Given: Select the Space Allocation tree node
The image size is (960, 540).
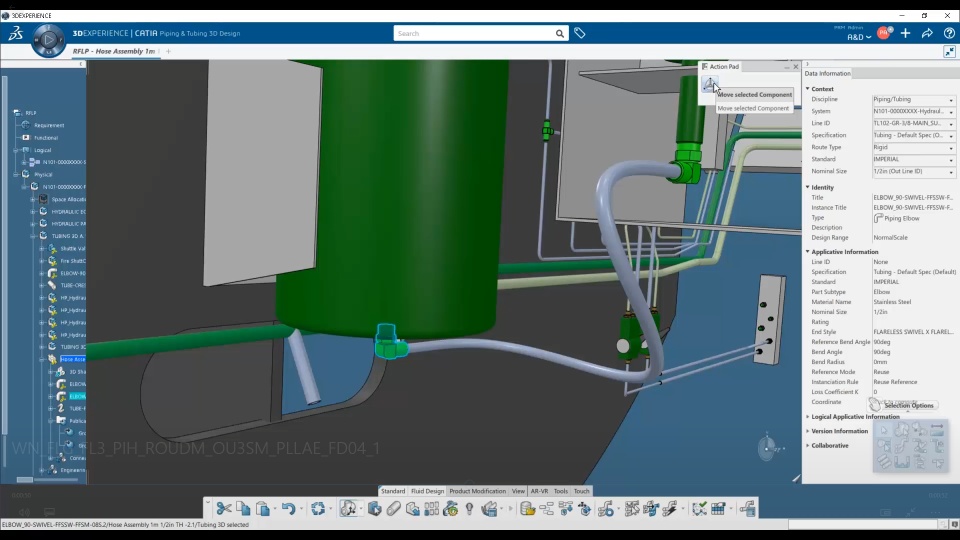Looking at the screenshot, I should click(x=69, y=200).
